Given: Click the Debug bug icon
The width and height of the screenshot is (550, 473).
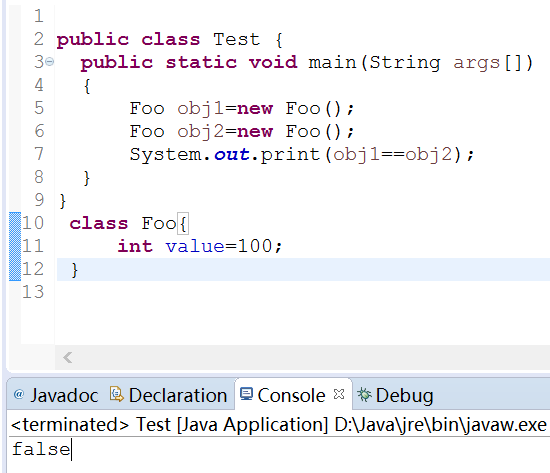Looking at the screenshot, I should click(364, 395).
